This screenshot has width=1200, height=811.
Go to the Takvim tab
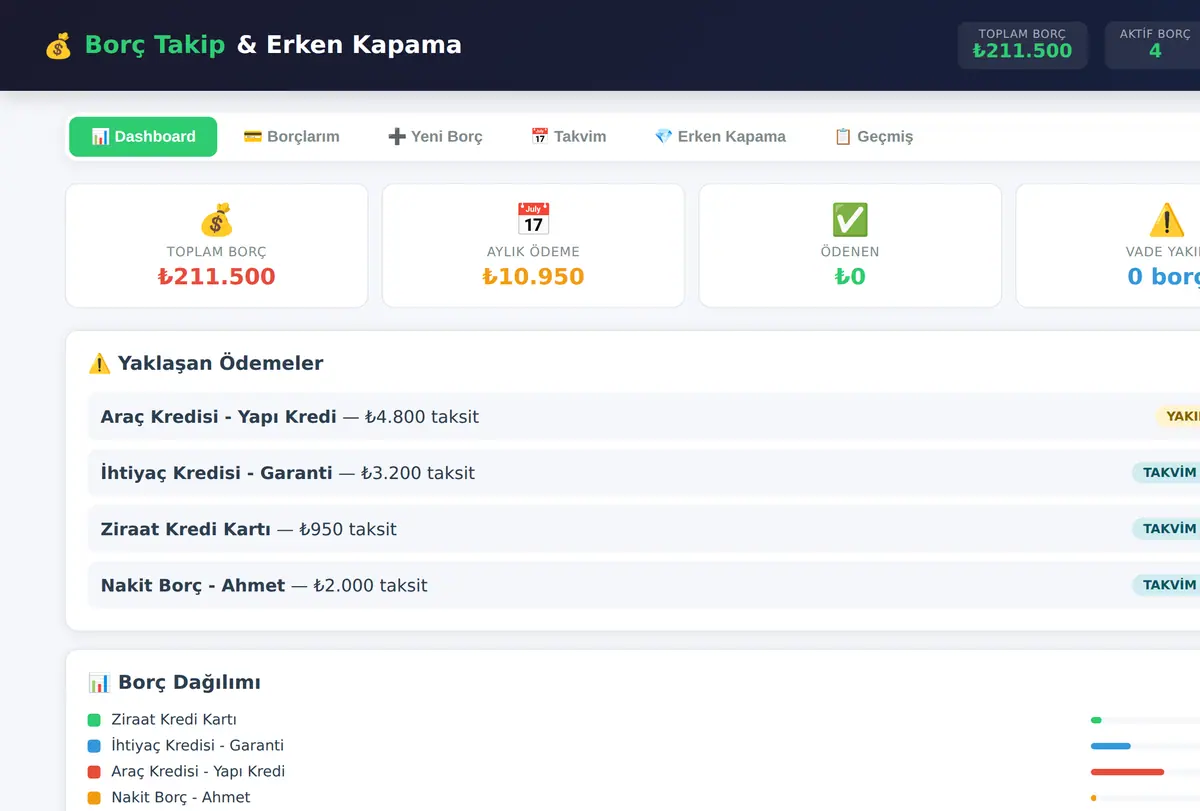[x=568, y=137]
